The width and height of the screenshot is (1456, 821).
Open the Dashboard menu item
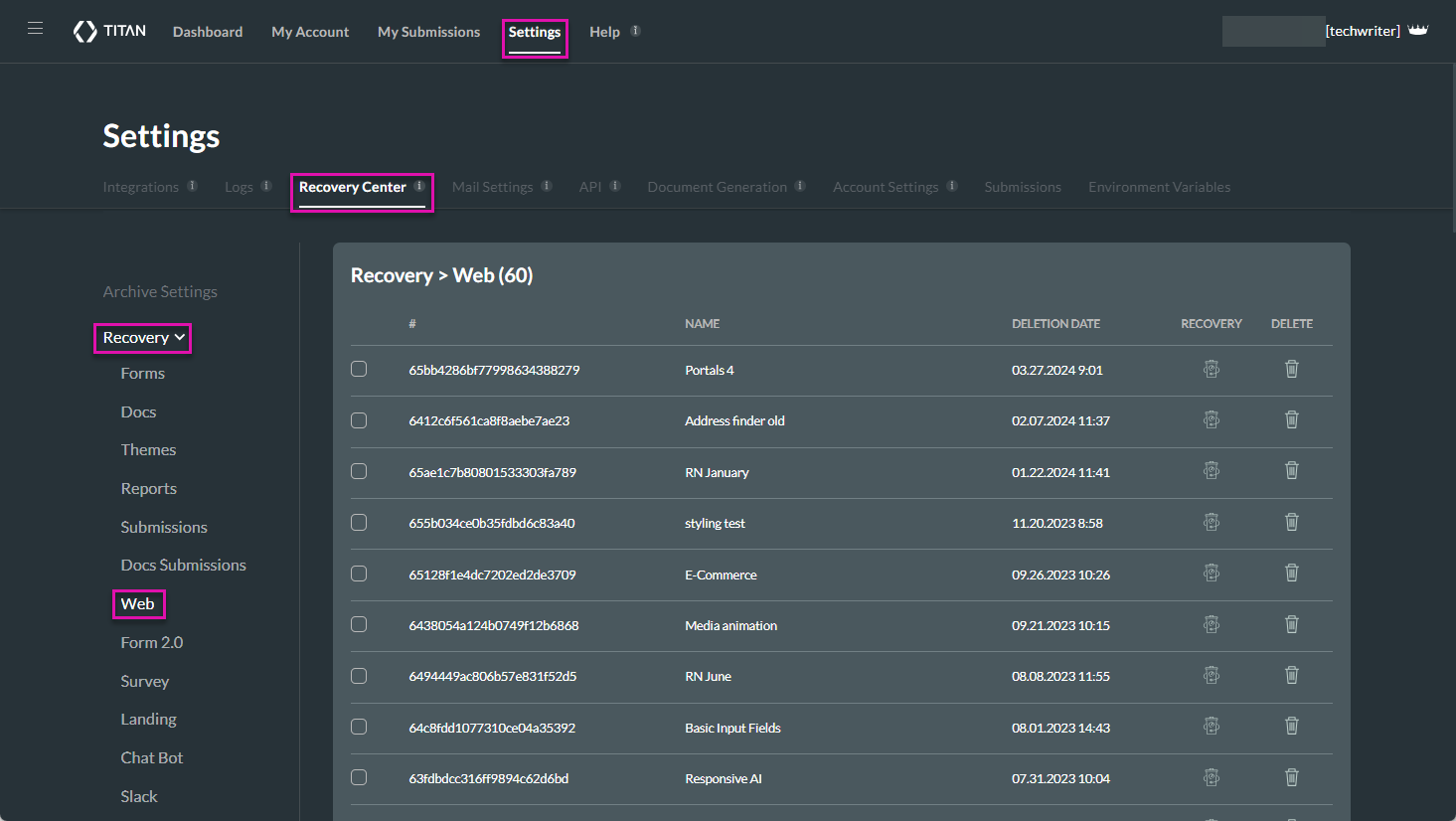tap(208, 32)
